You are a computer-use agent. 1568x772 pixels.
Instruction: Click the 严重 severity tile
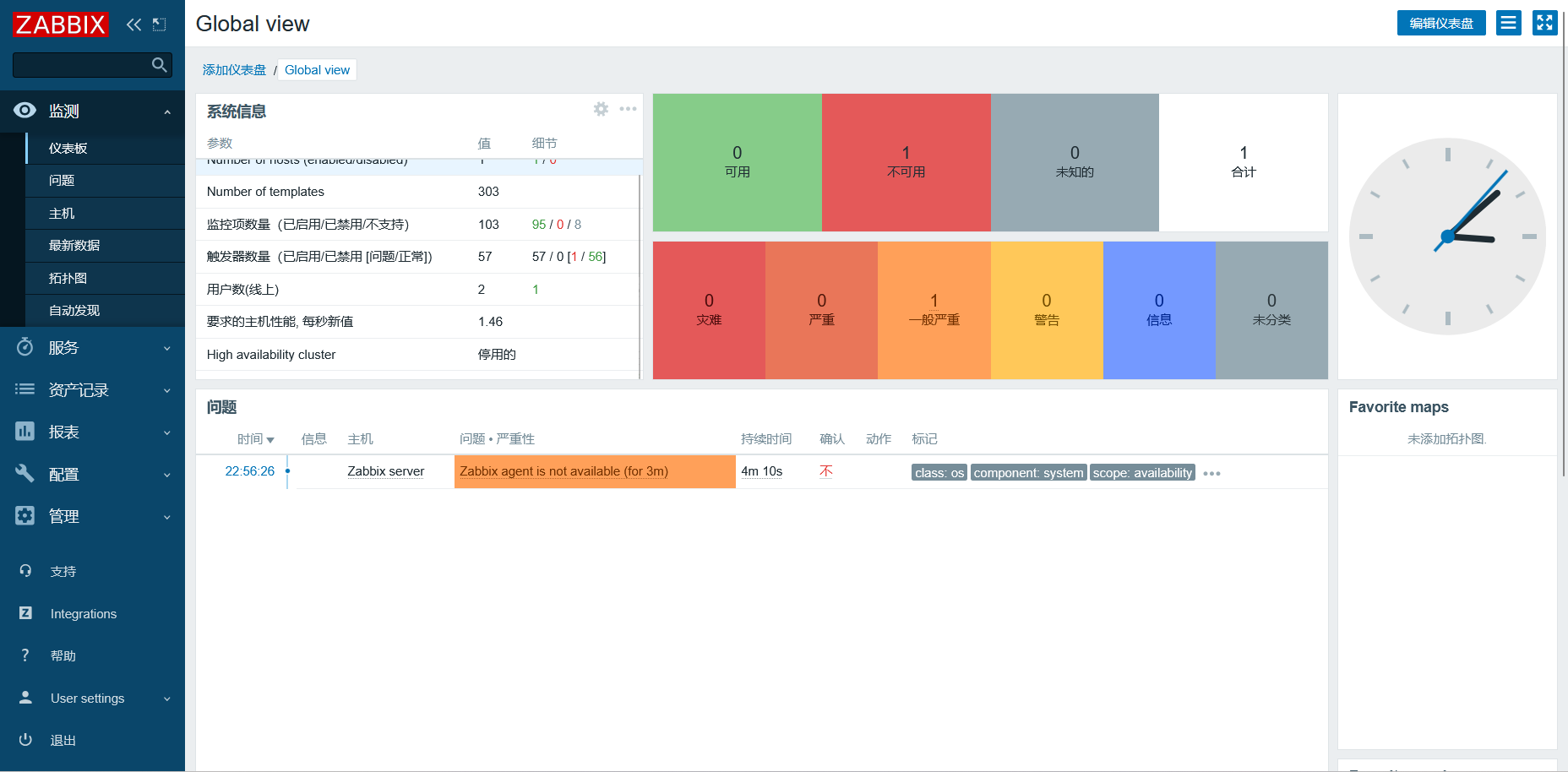pos(821,310)
